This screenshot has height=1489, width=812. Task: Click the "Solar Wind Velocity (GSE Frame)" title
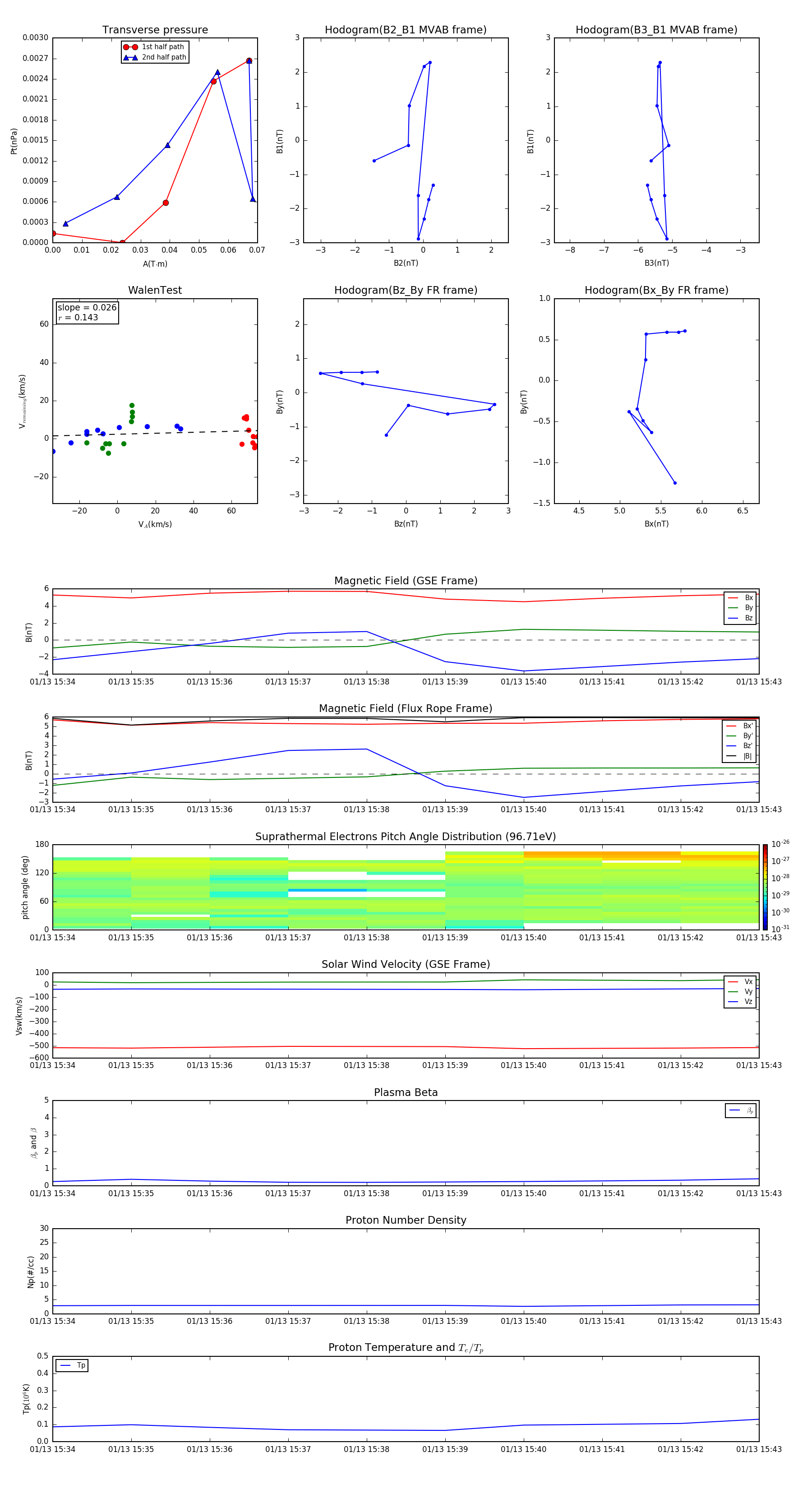coord(406,964)
